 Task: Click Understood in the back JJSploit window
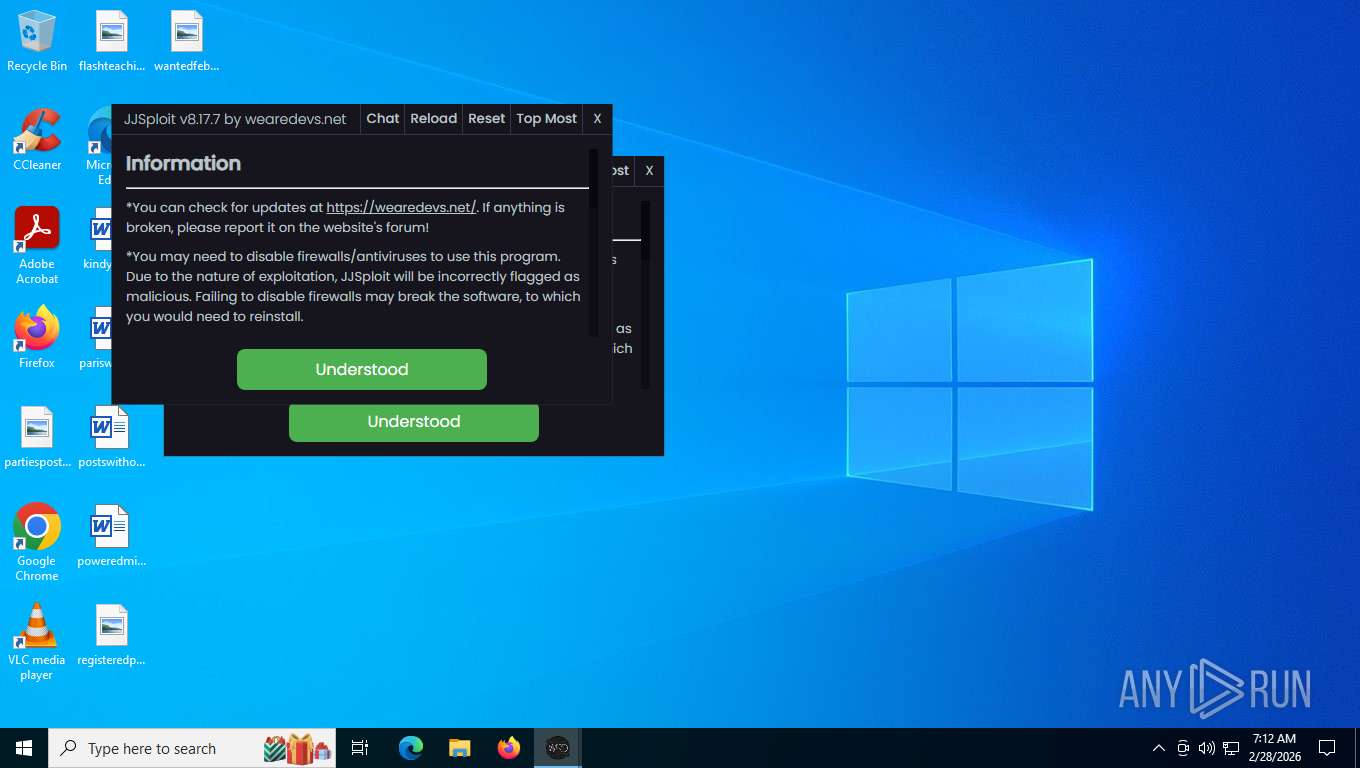pos(414,422)
